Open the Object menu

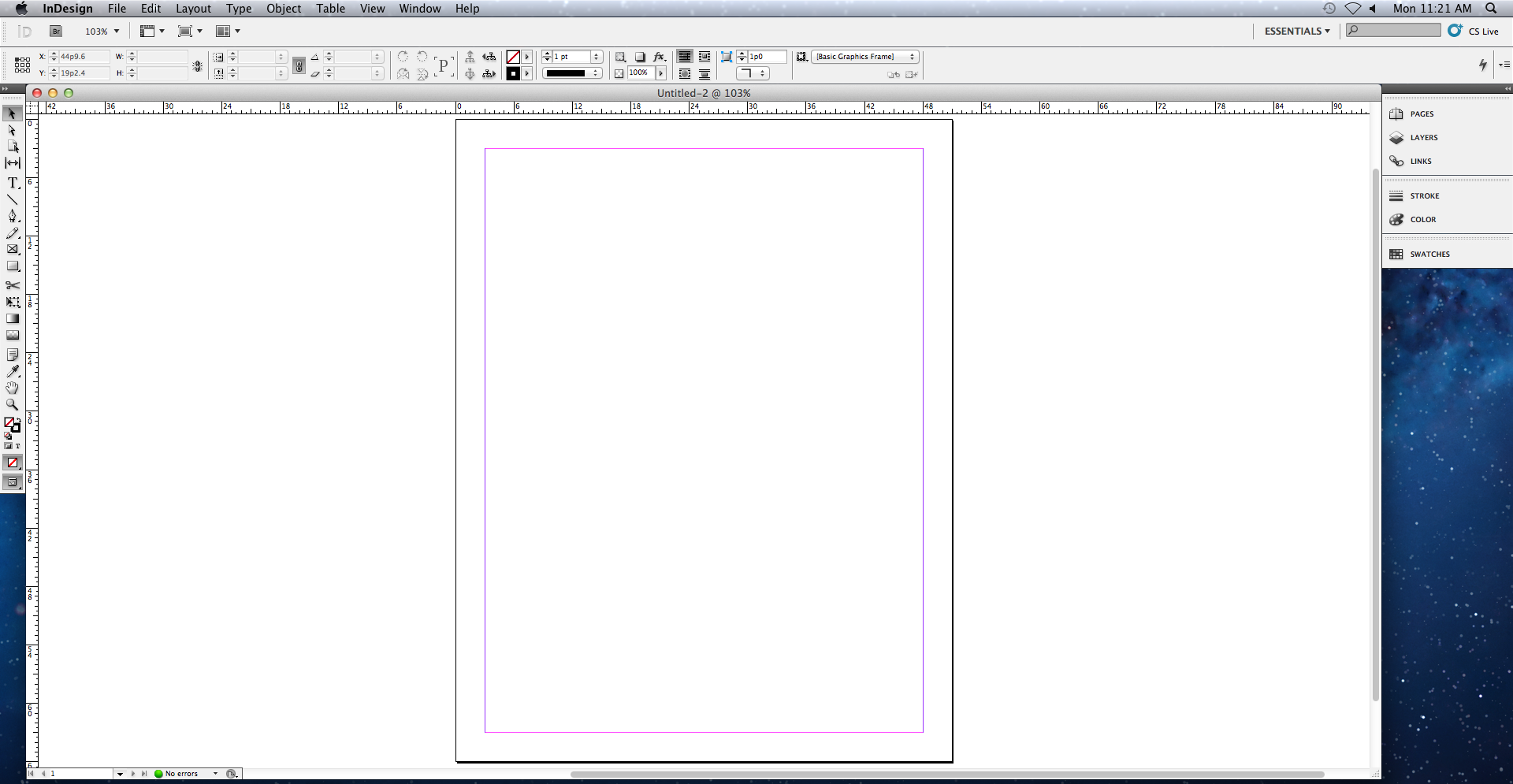pyautogui.click(x=283, y=9)
